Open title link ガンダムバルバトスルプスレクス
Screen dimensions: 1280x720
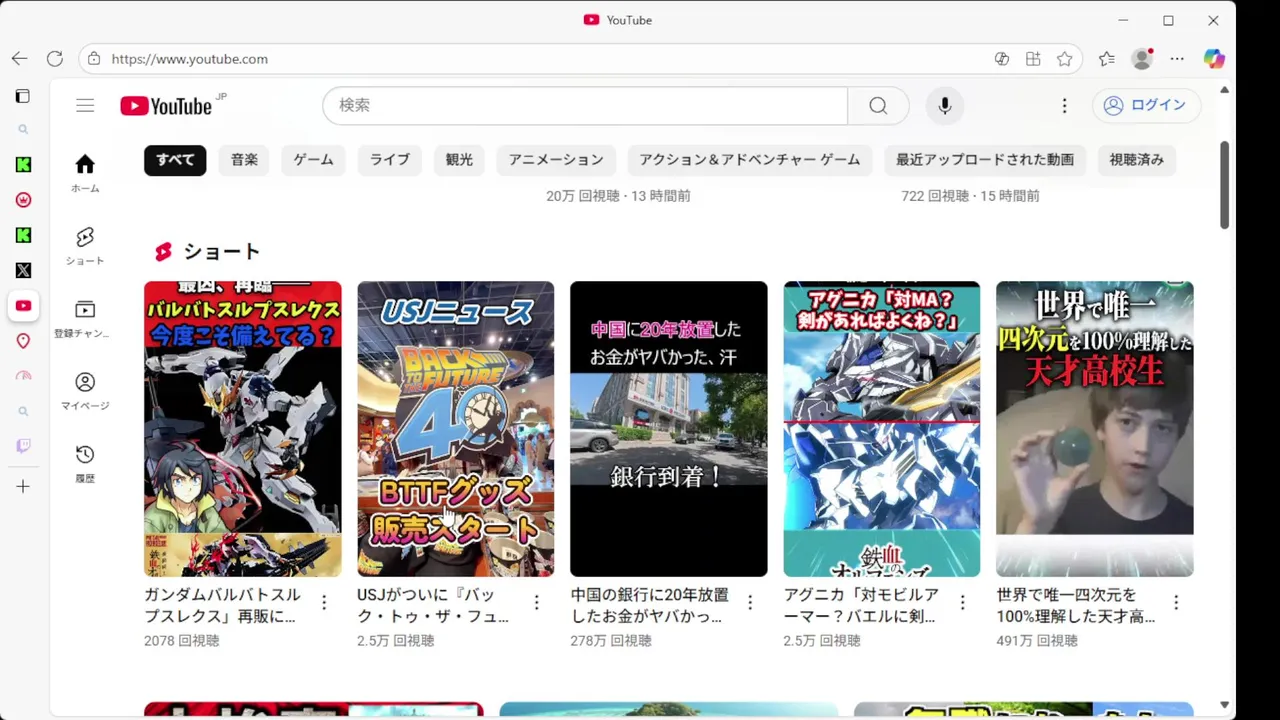(x=223, y=605)
